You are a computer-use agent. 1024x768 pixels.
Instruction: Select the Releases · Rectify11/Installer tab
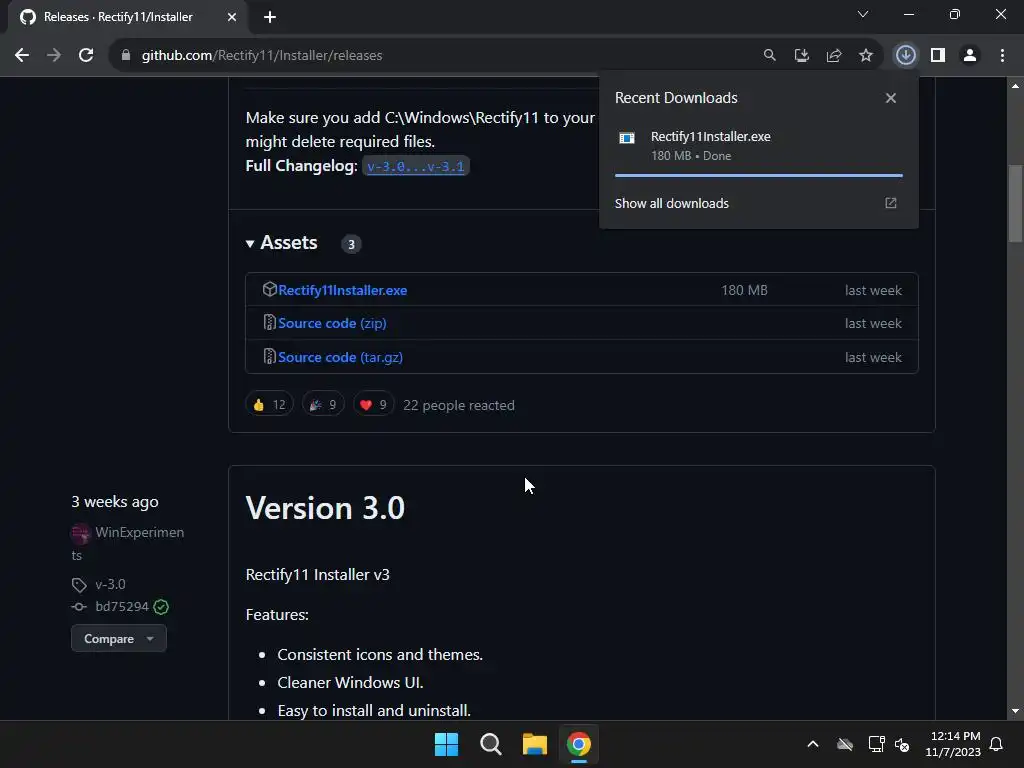coord(118,17)
